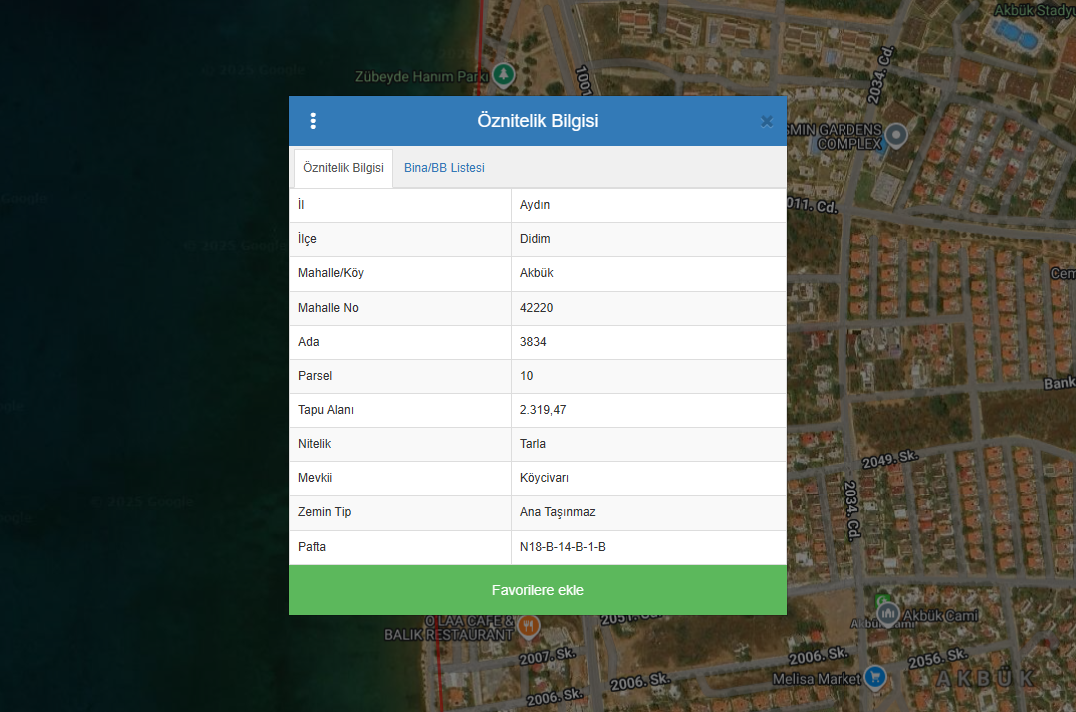Click the Akbük Cami map marker
Screen dimensions: 1076x712
click(886, 612)
